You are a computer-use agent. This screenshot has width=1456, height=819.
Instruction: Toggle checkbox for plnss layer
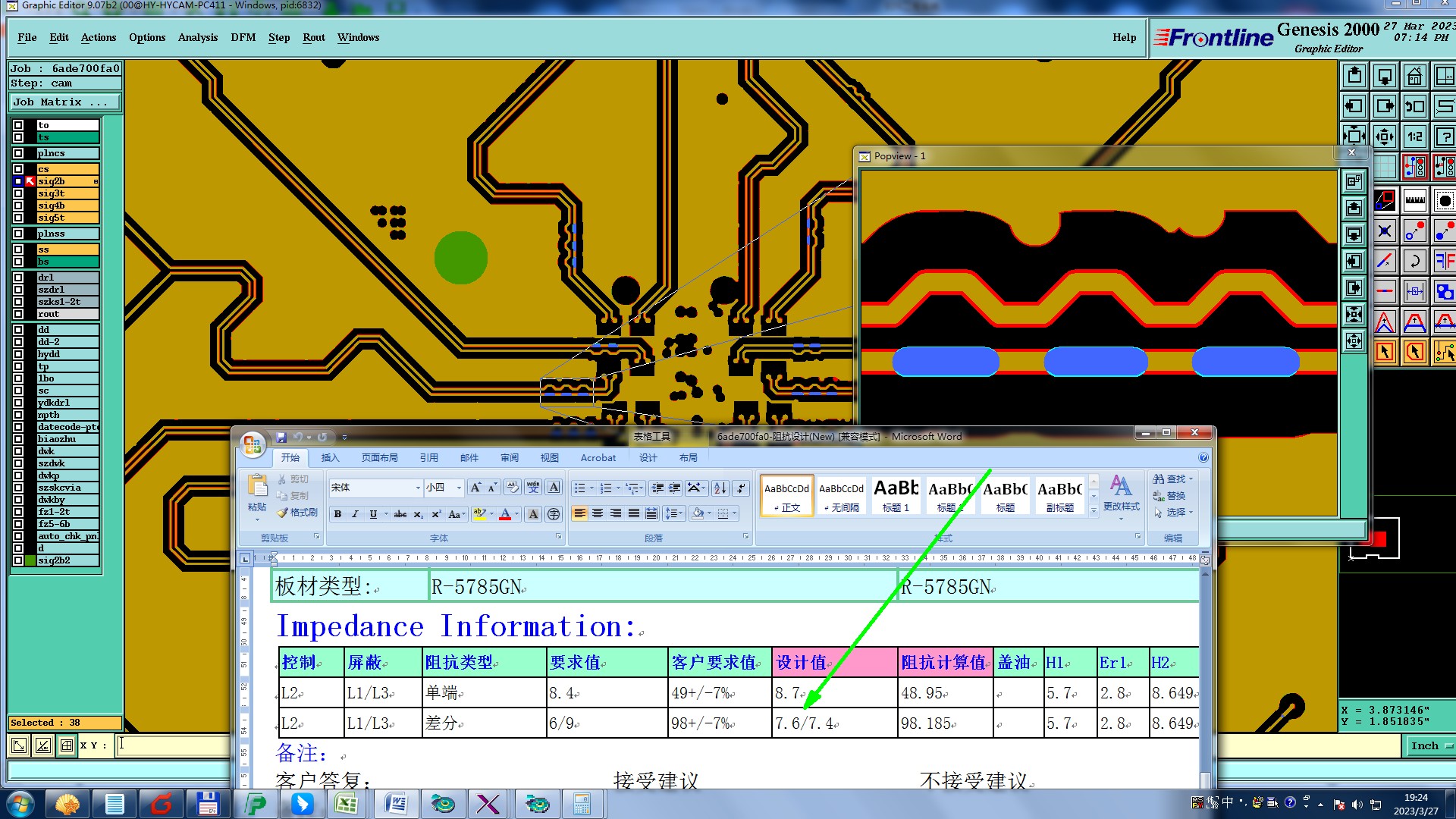[18, 234]
